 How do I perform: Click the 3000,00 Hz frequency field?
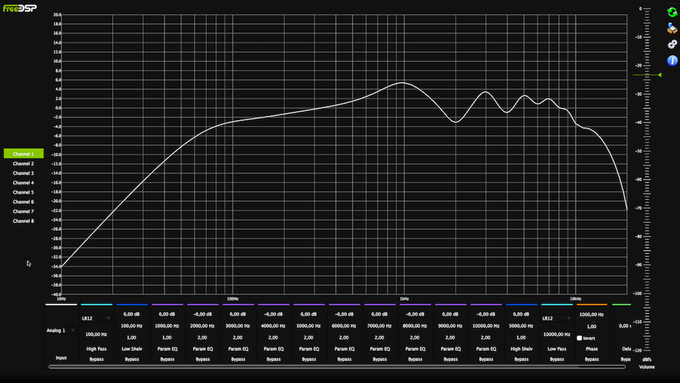coord(238,326)
